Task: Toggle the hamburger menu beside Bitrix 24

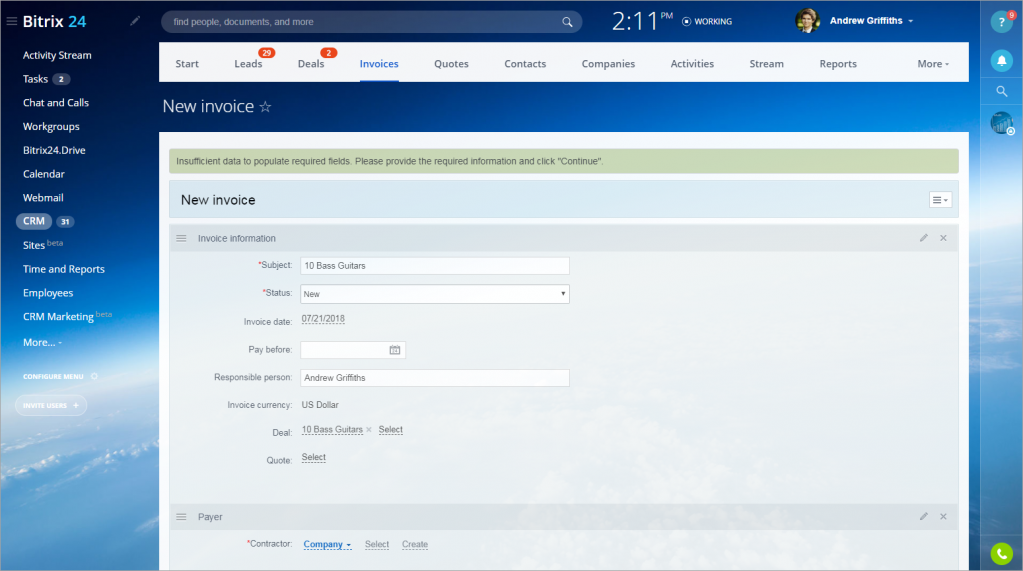Action: point(11,22)
